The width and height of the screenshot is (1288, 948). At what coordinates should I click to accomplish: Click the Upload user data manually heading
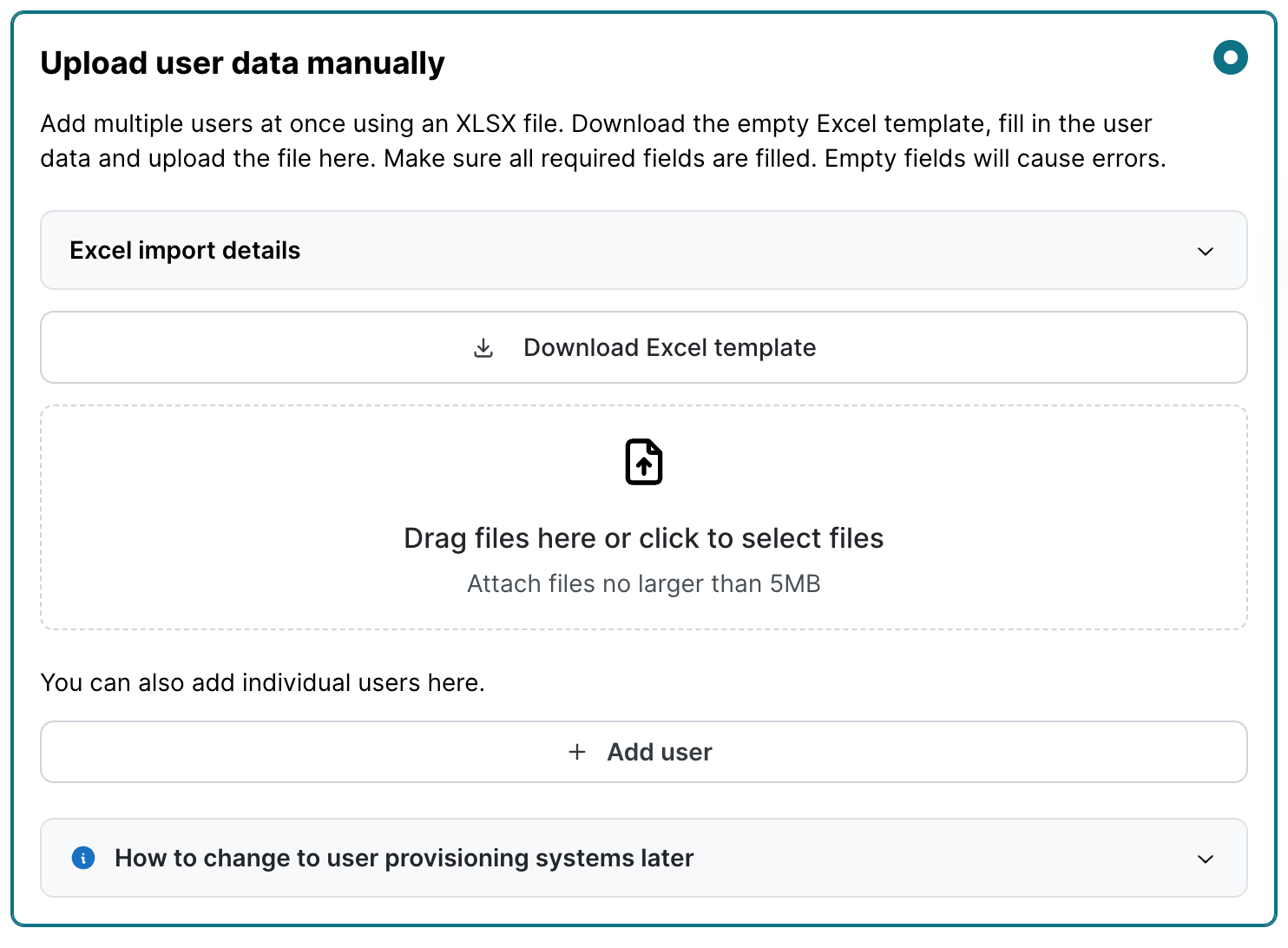point(242,63)
